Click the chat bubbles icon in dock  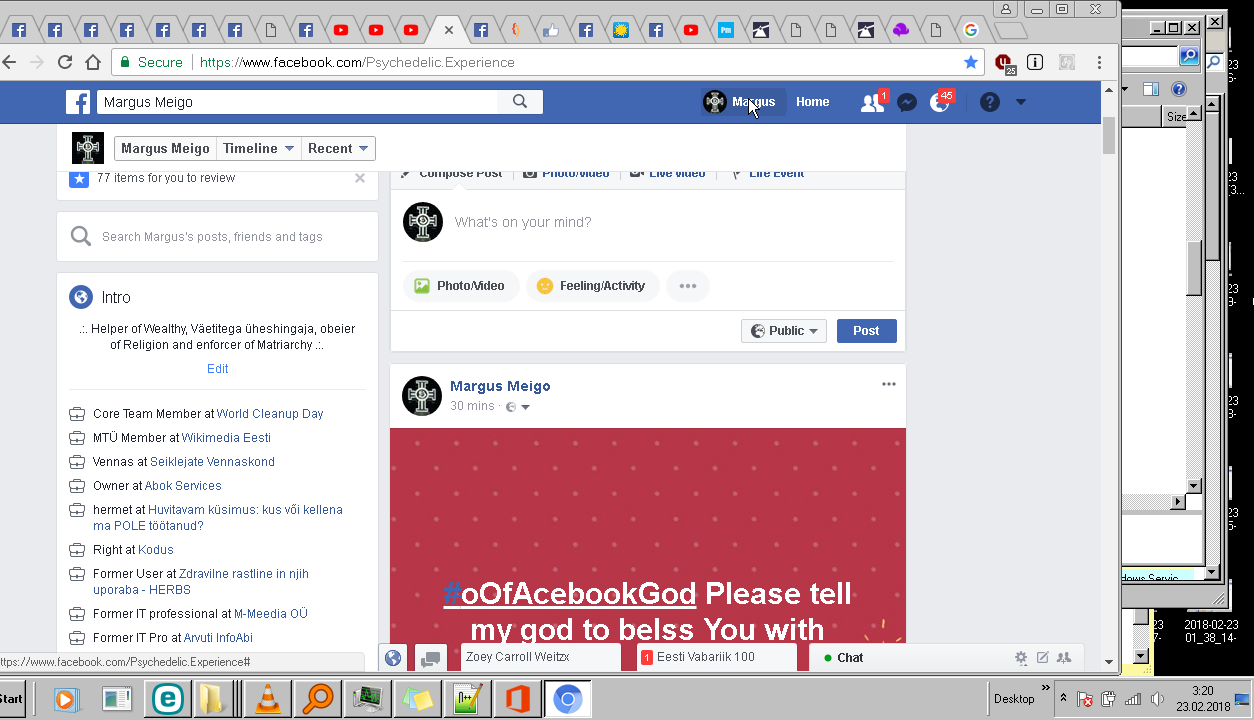pyautogui.click(x=430, y=658)
